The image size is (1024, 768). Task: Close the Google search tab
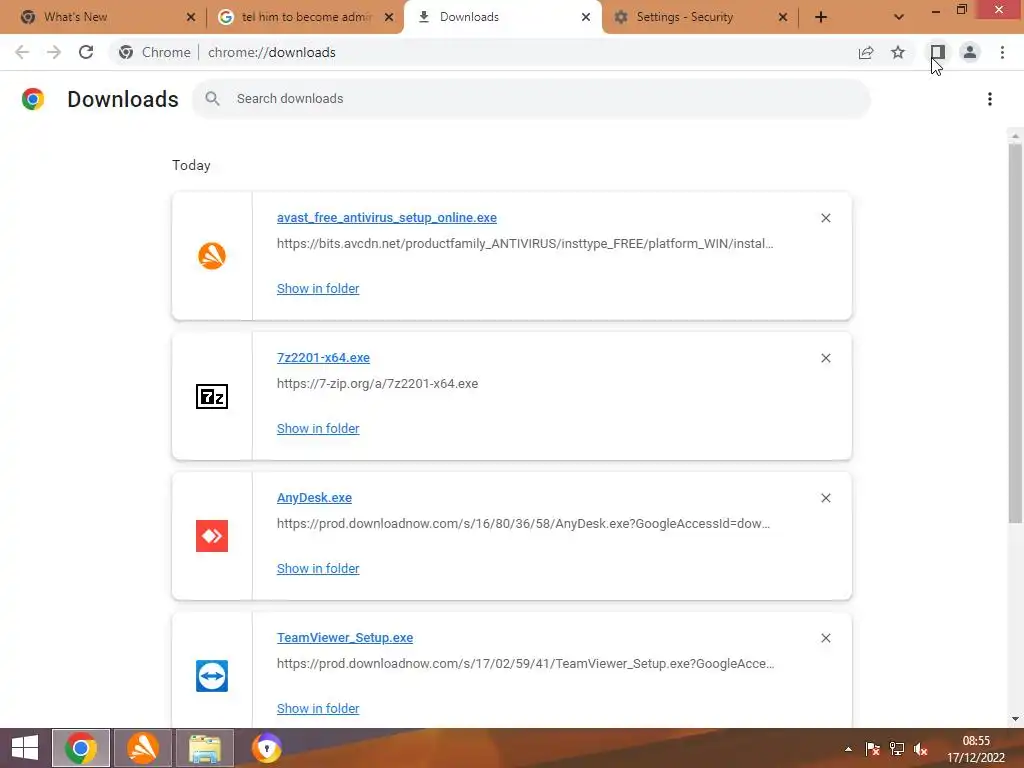pos(389,17)
